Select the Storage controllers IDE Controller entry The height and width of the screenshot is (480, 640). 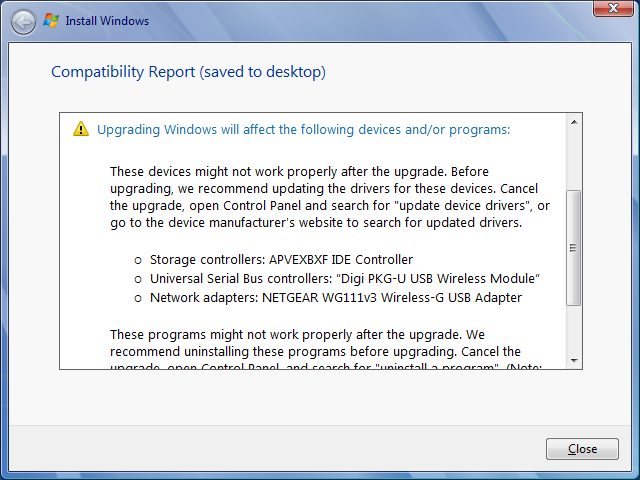tap(281, 260)
